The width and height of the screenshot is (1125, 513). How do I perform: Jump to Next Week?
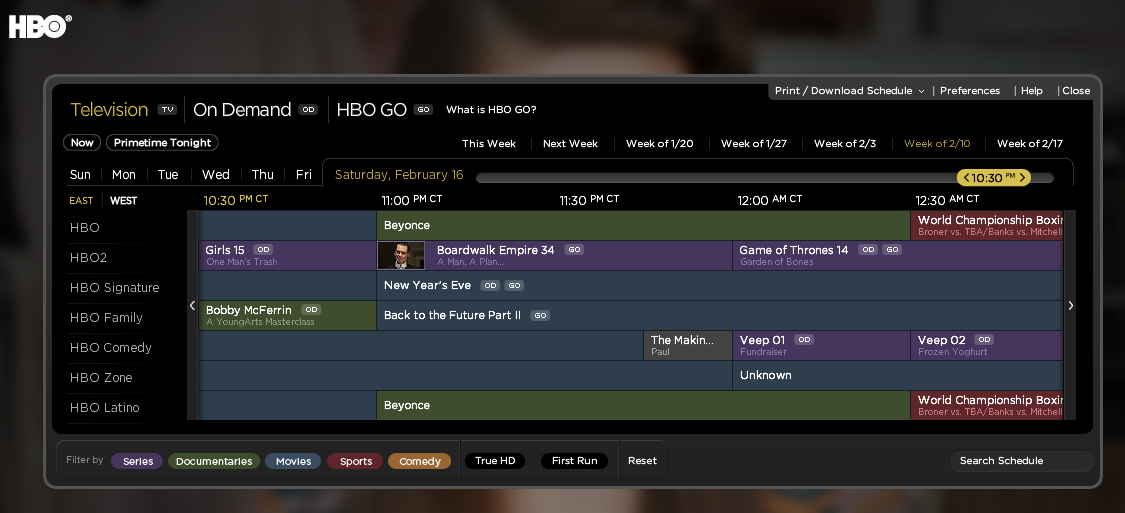[x=570, y=143]
